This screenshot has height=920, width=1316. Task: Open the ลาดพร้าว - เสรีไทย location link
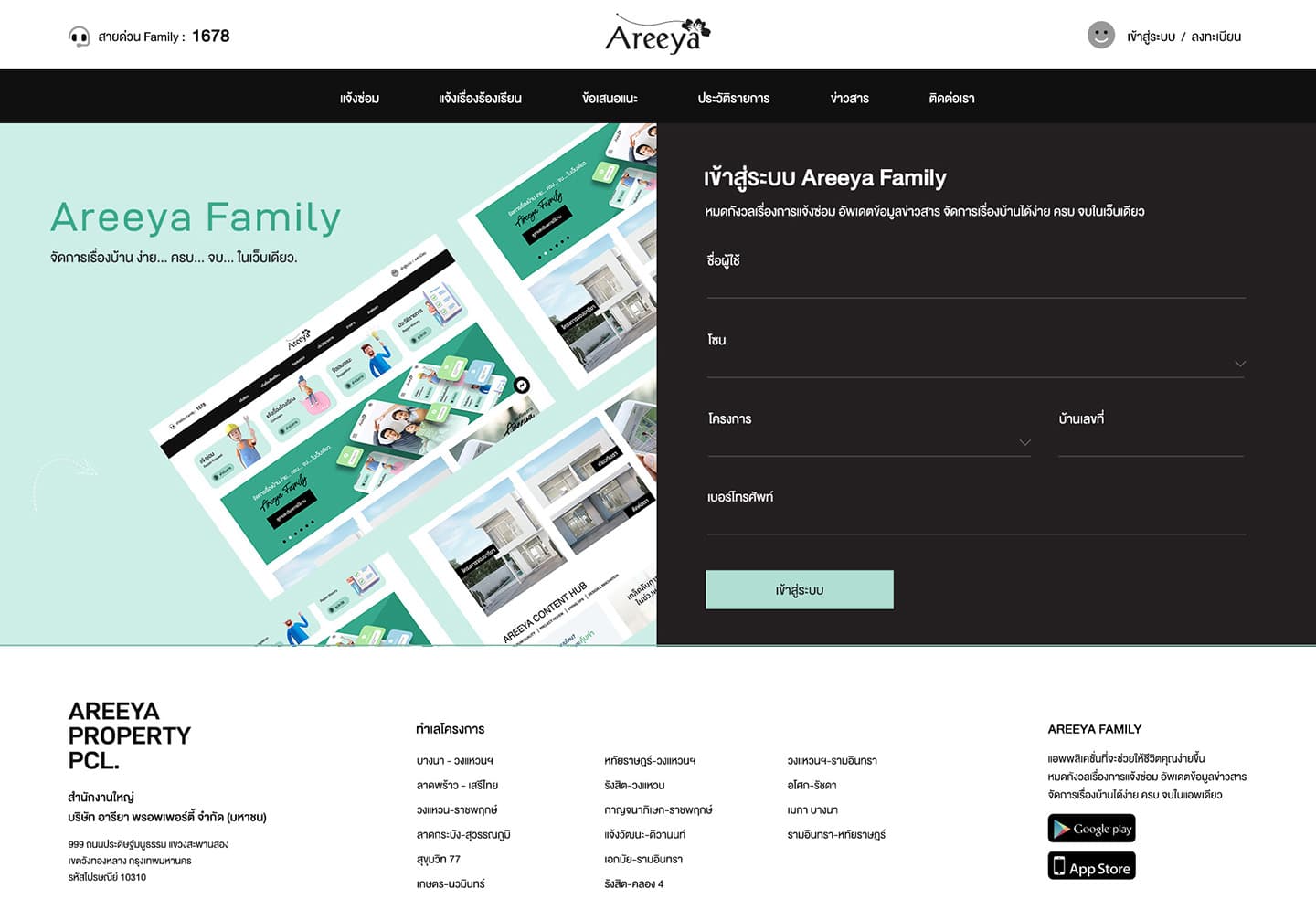point(457,785)
